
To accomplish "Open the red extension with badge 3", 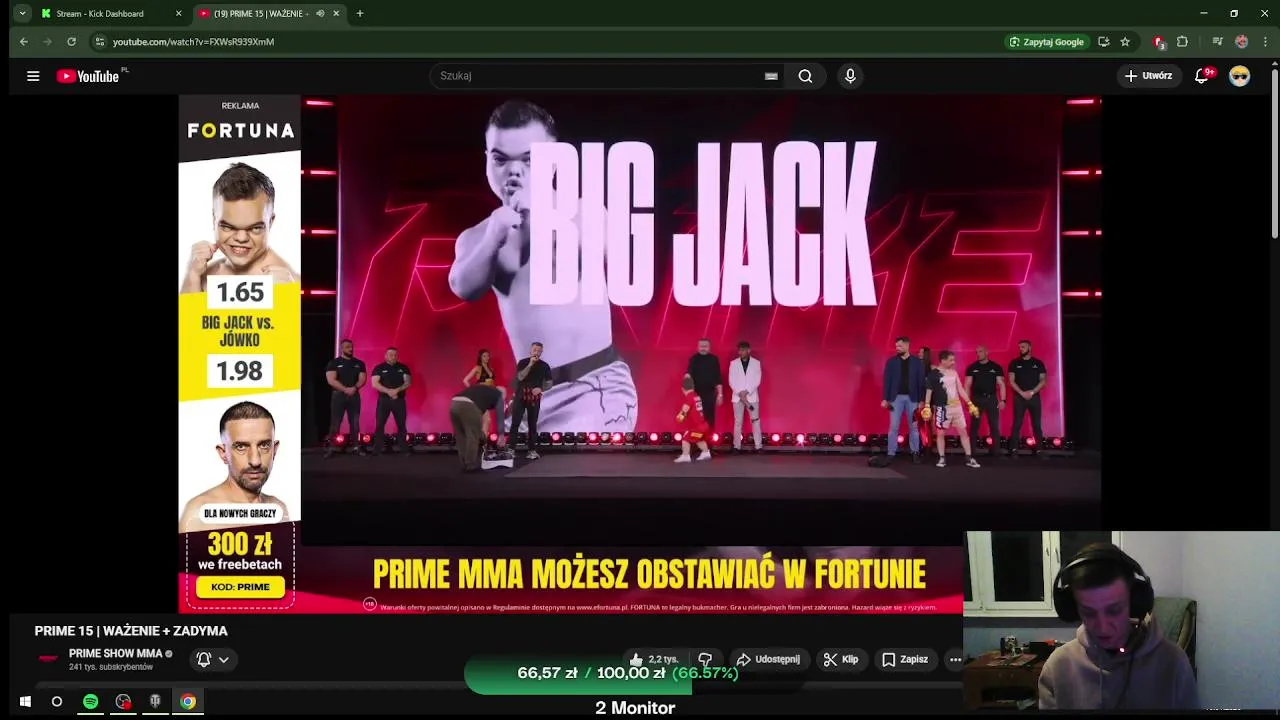I will pos(1159,42).
